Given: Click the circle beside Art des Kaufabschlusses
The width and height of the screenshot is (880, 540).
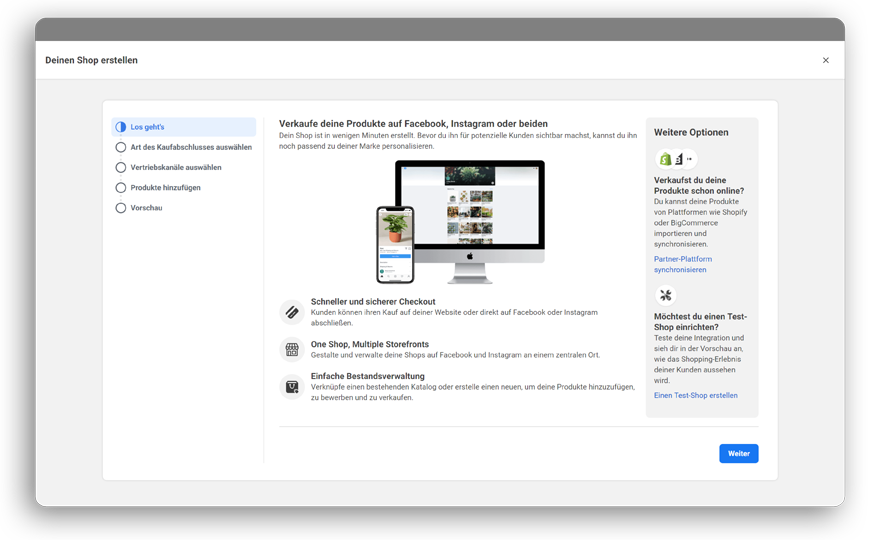Looking at the screenshot, I should (121, 147).
